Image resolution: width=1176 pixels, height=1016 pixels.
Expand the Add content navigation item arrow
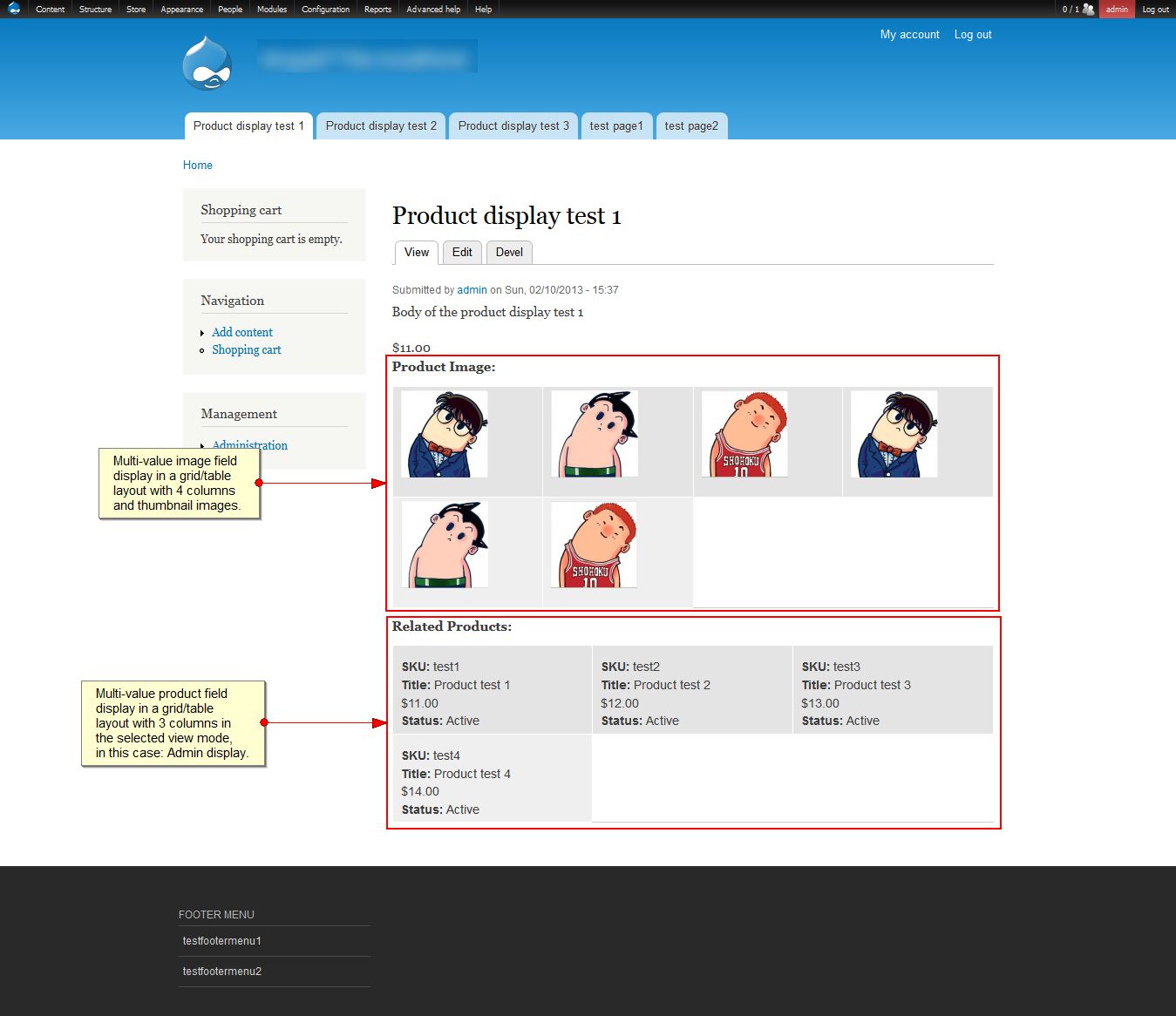[202, 334]
